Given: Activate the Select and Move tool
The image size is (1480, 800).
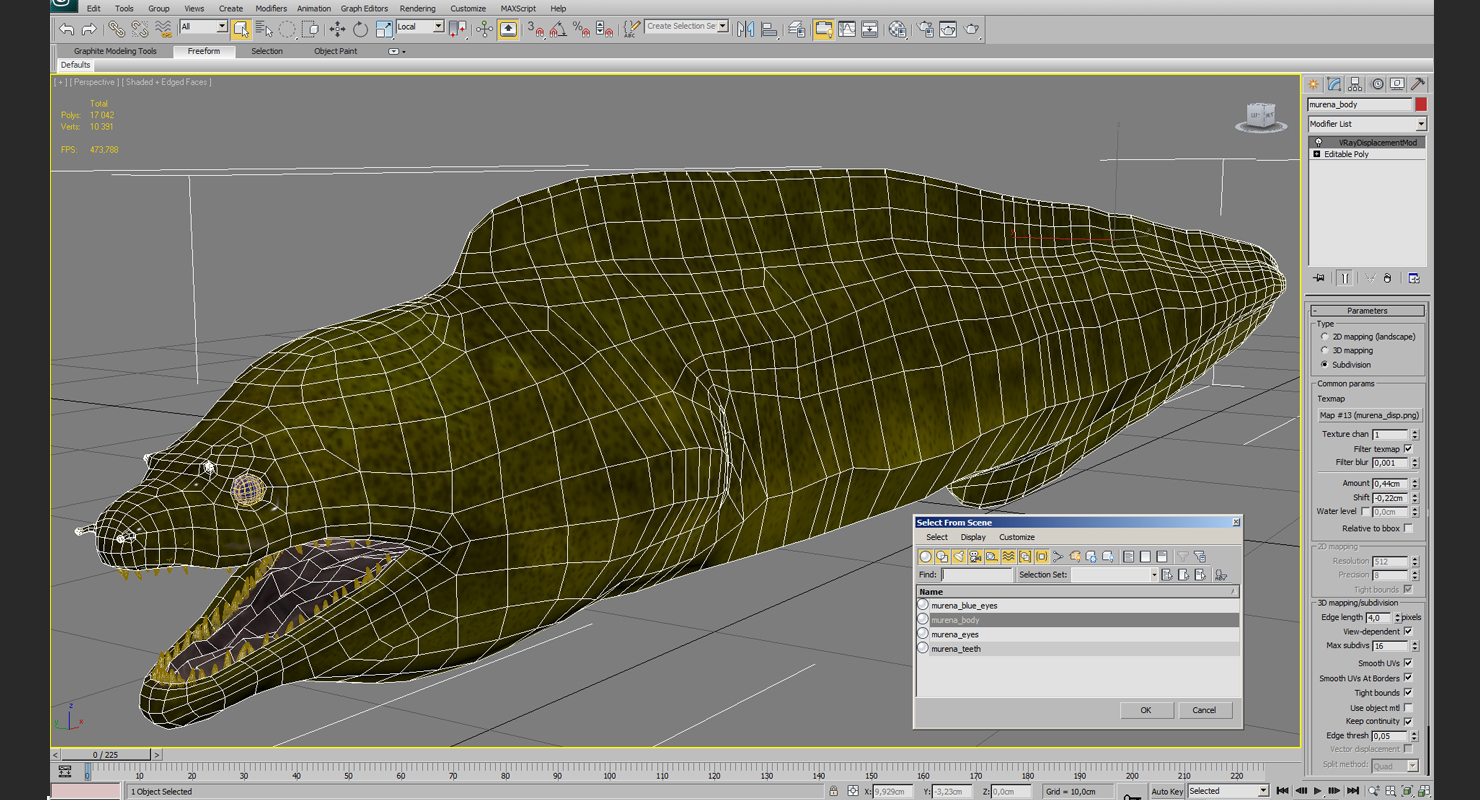Looking at the screenshot, I should tap(337, 29).
